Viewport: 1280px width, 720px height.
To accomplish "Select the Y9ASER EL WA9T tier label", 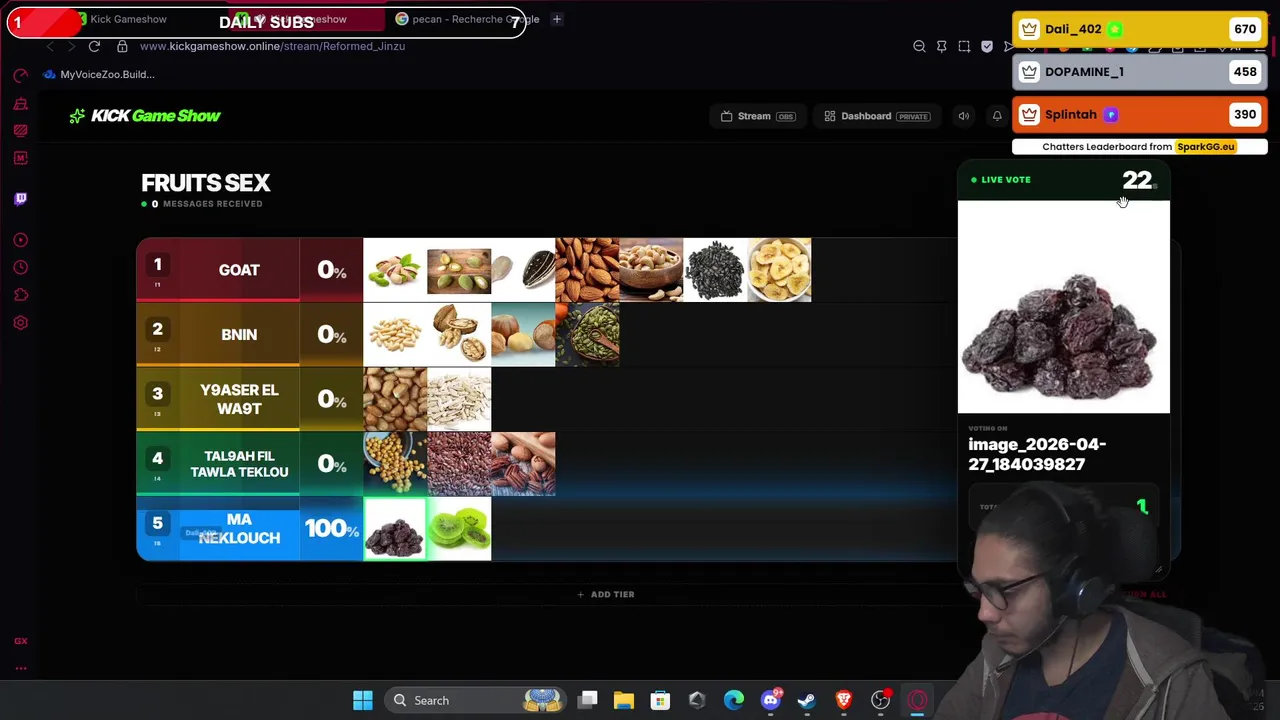I will coord(239,399).
